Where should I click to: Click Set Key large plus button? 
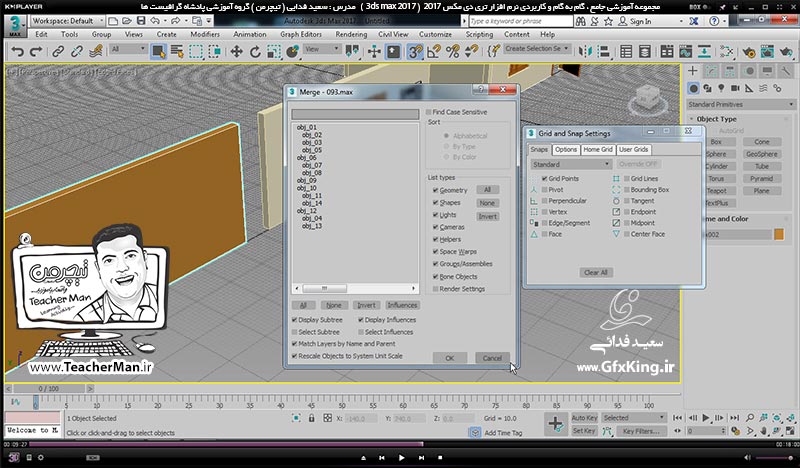tap(556, 424)
